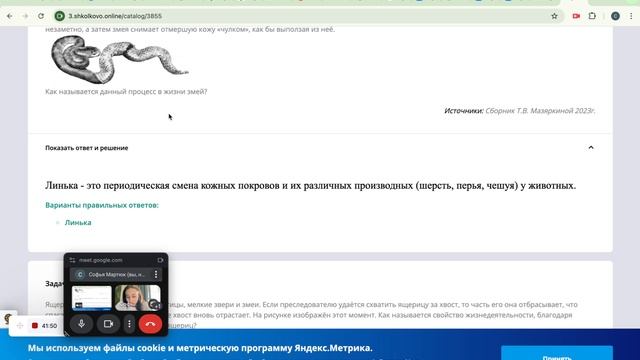The image size is (640, 360).
Task: Click the question 'Как называется данный процесс в жизни змей?'
Action: pos(126,91)
